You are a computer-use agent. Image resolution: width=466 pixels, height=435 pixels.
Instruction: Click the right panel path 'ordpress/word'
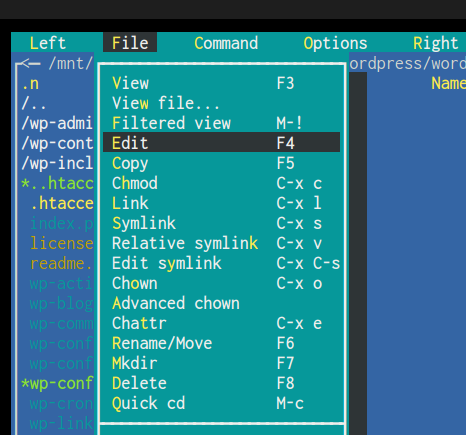coord(407,64)
